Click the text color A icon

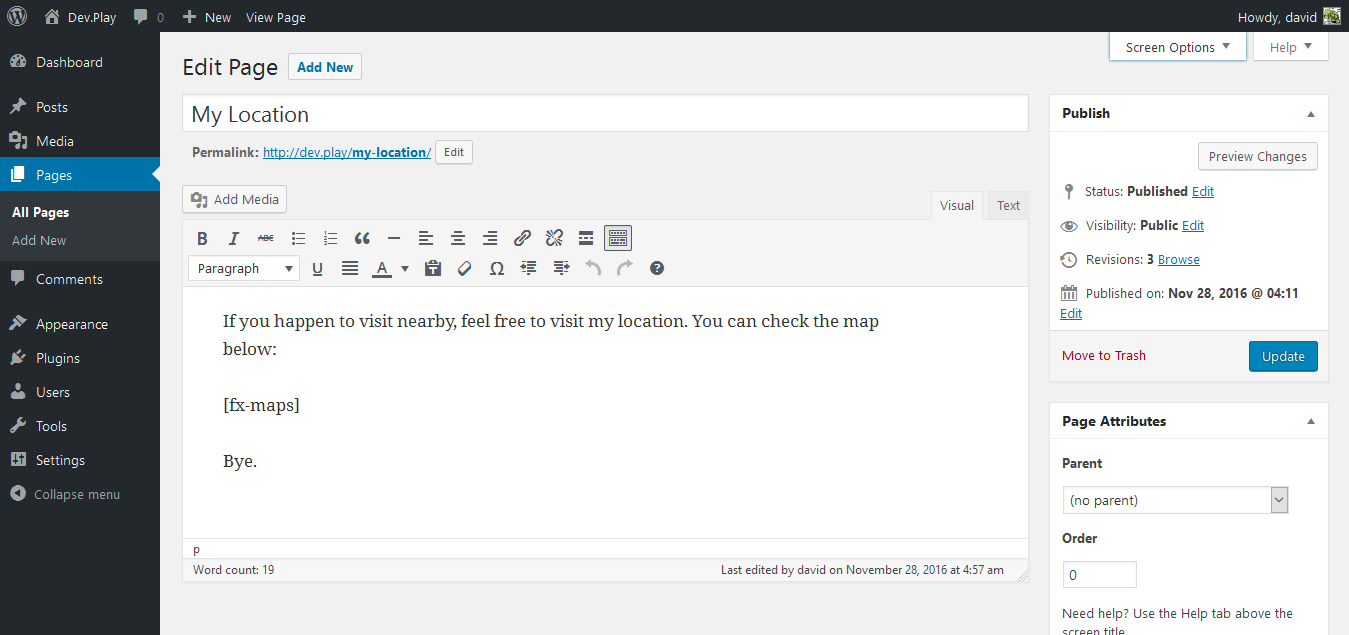click(x=382, y=268)
